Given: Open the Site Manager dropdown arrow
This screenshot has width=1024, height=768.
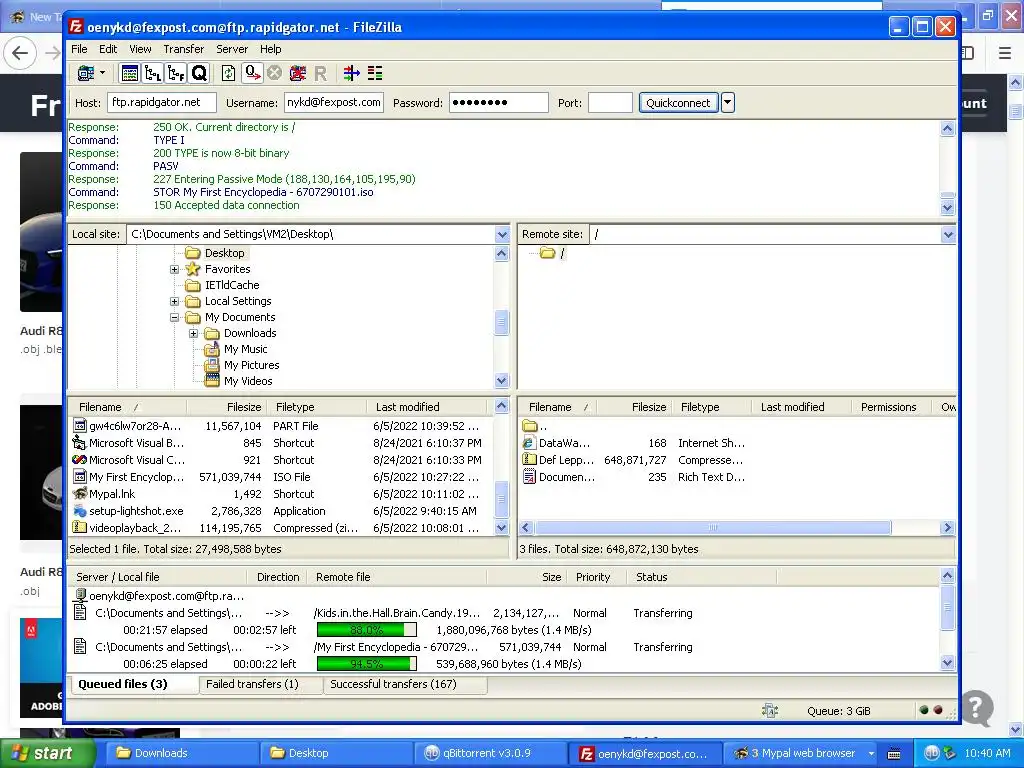Looking at the screenshot, I should pyautogui.click(x=103, y=73).
